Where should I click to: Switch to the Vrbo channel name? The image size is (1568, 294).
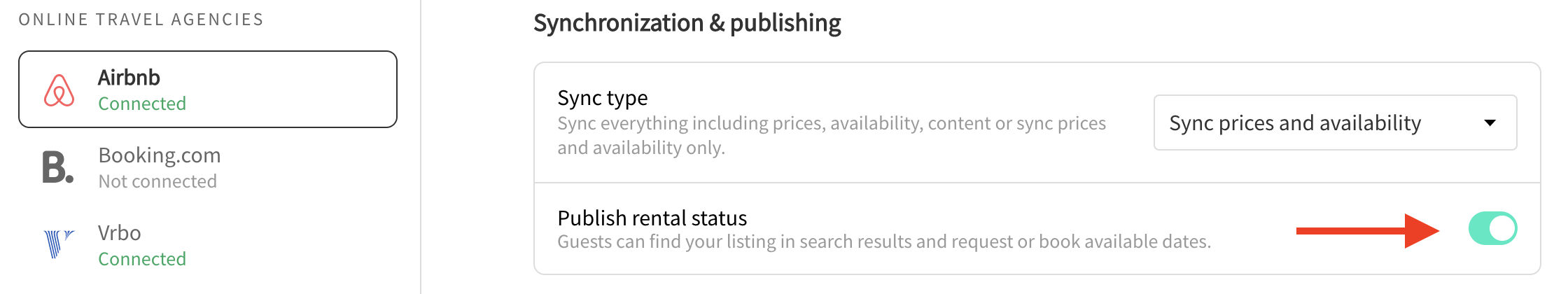[120, 233]
